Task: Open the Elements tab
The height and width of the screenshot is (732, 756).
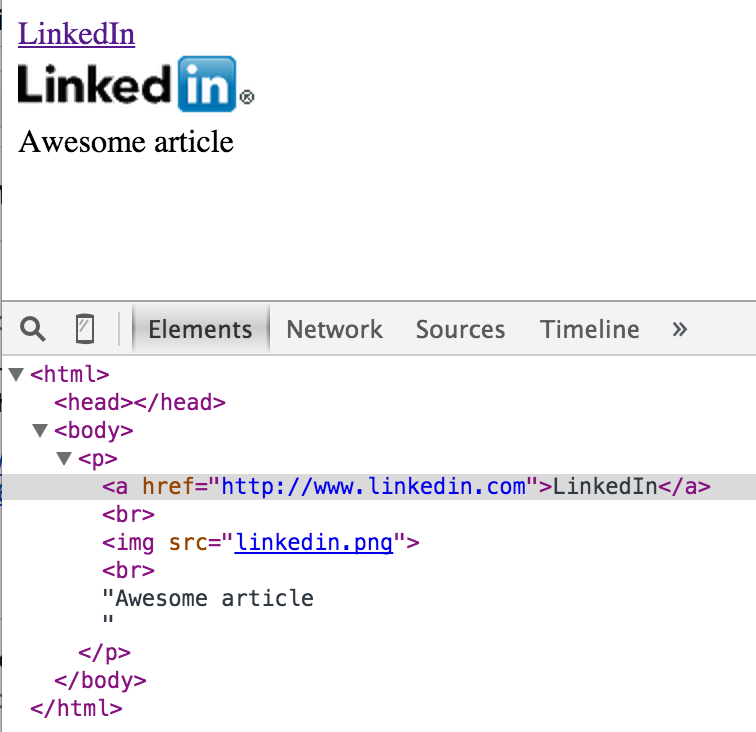Action: pos(200,329)
